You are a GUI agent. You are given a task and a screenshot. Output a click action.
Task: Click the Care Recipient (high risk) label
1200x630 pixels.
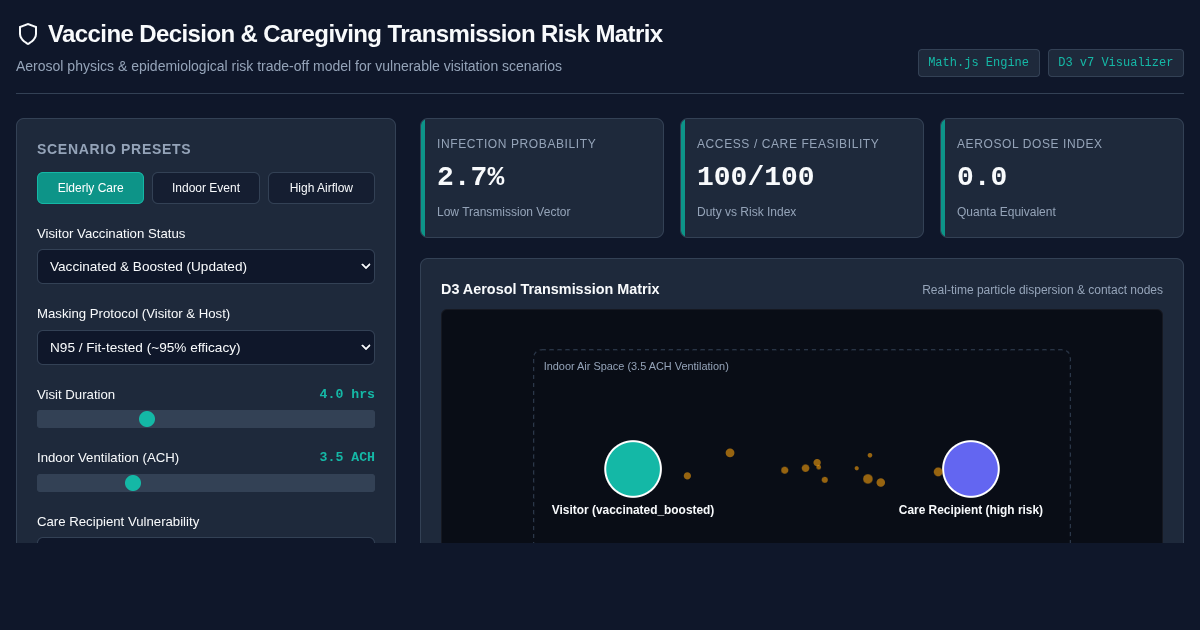(x=971, y=510)
